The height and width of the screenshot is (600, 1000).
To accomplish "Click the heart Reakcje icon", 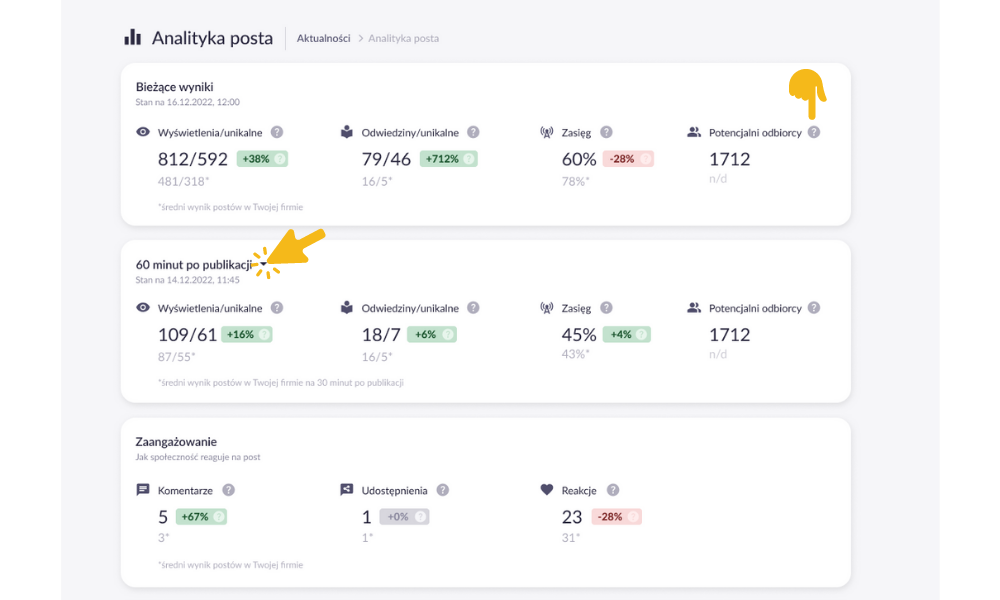I will coord(547,490).
